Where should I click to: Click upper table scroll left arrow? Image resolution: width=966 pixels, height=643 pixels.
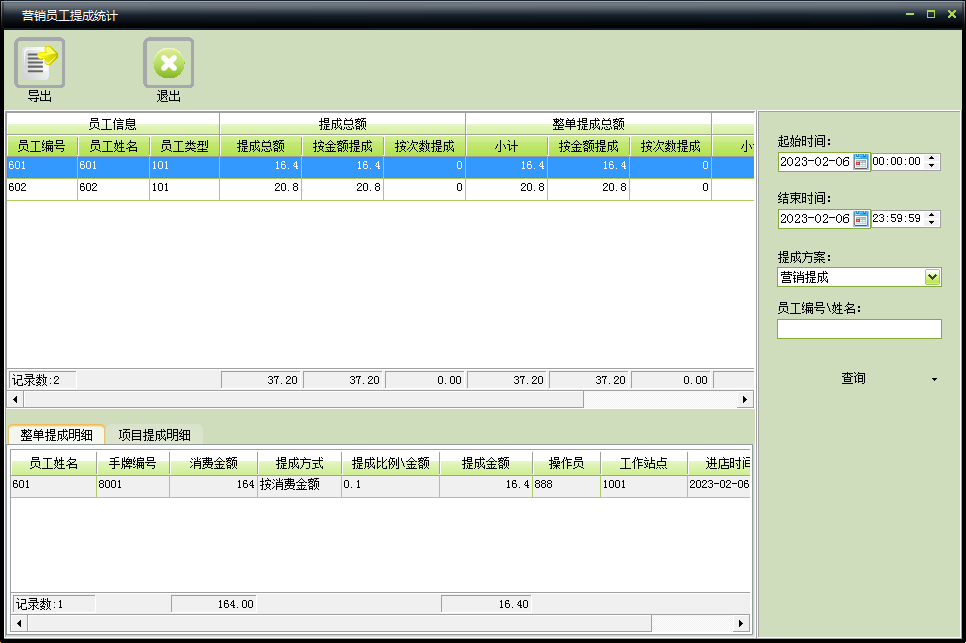[x=15, y=399]
